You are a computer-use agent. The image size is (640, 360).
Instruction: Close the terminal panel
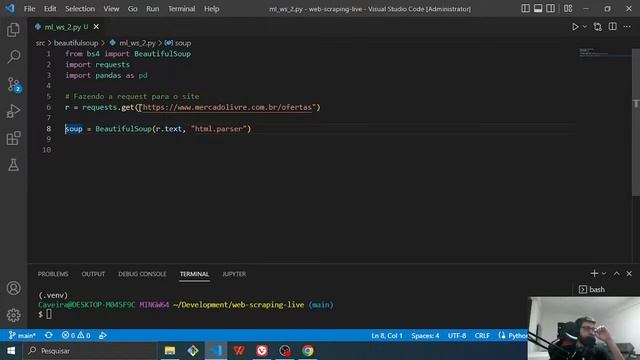click(x=629, y=273)
